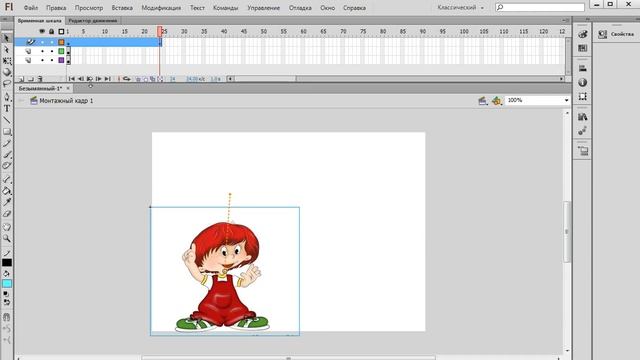Select the Eraser tool
The image size is (640, 360).
(x=7, y=213)
